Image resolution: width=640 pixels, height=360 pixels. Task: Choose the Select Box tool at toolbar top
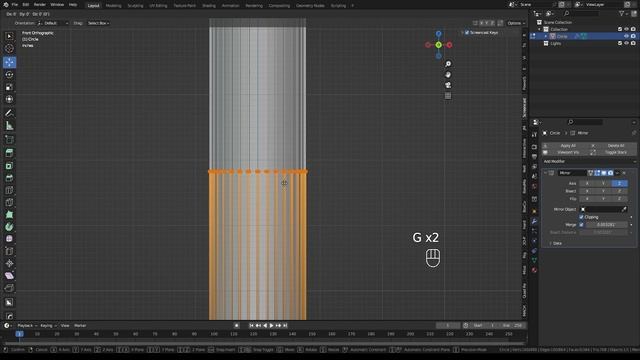point(9,36)
